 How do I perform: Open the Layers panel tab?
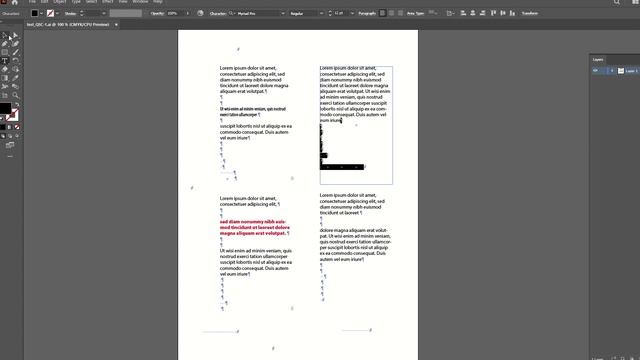[598, 60]
